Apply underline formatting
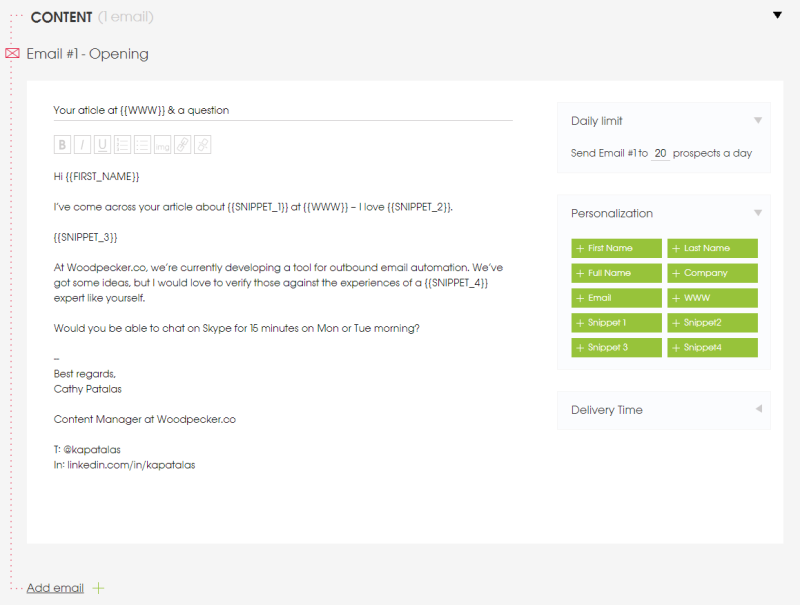This screenshot has width=800, height=605. 102,144
